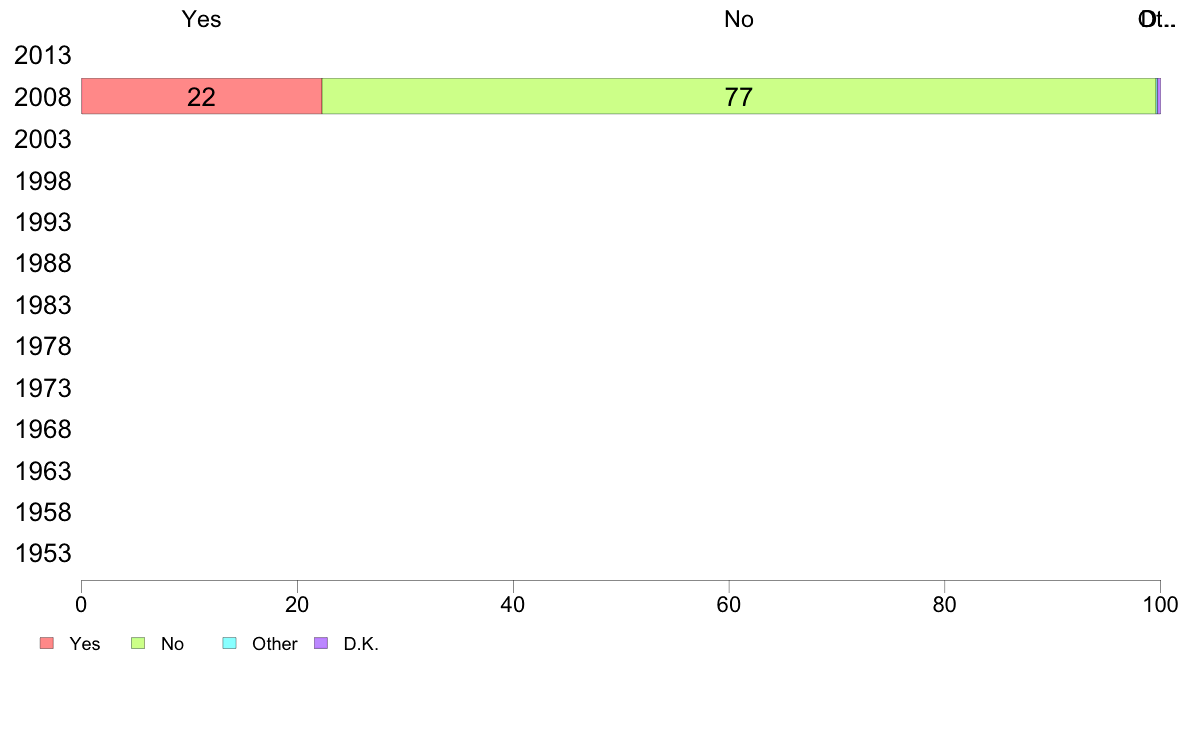Click the purple D.K. legend swatch
This screenshot has width=1188, height=736.
coord(321,644)
